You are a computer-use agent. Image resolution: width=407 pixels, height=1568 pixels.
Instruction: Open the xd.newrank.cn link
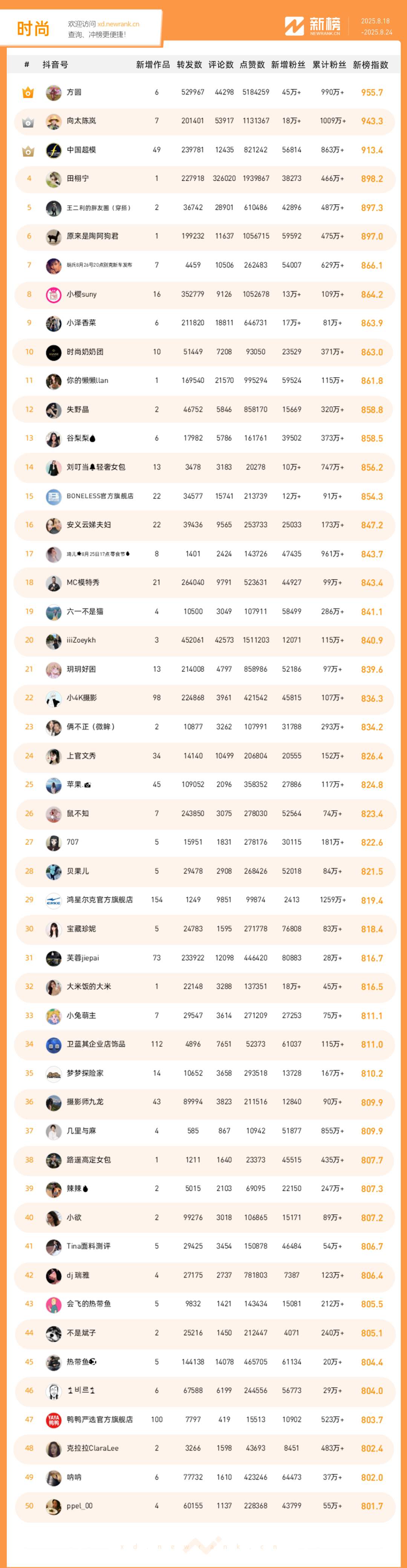118,25
